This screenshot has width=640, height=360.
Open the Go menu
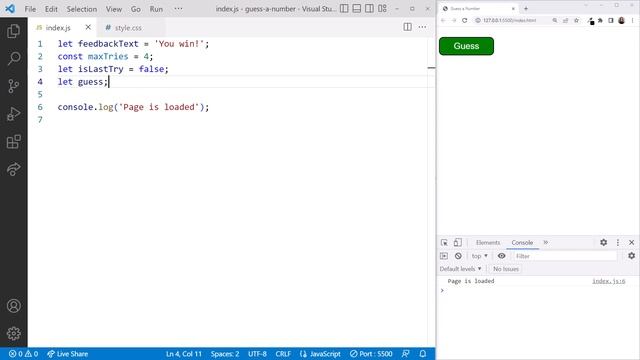coord(136,9)
